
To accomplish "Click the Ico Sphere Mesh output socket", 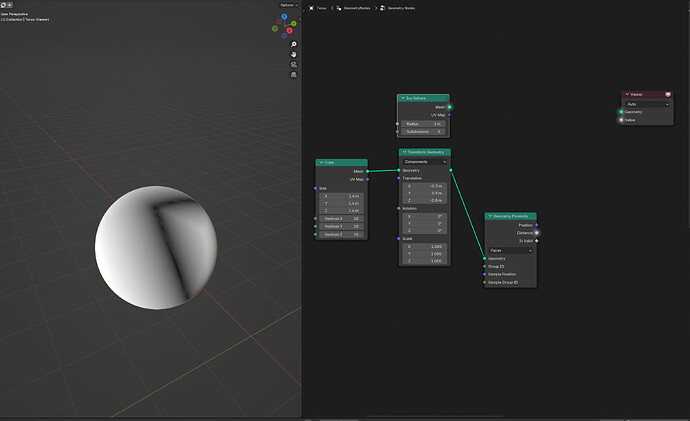I will click(x=449, y=107).
